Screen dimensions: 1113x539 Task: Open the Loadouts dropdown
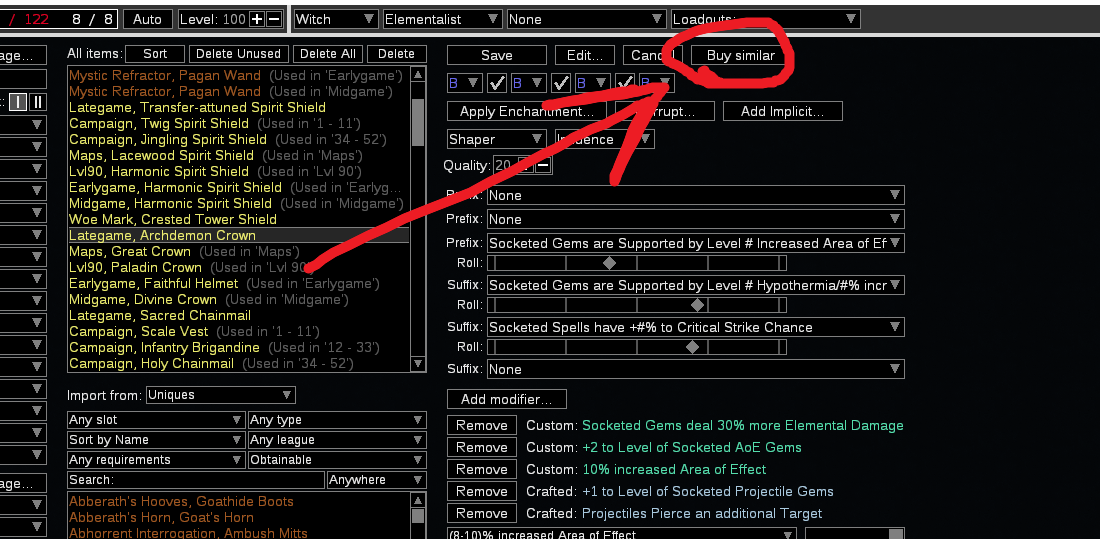pos(765,19)
